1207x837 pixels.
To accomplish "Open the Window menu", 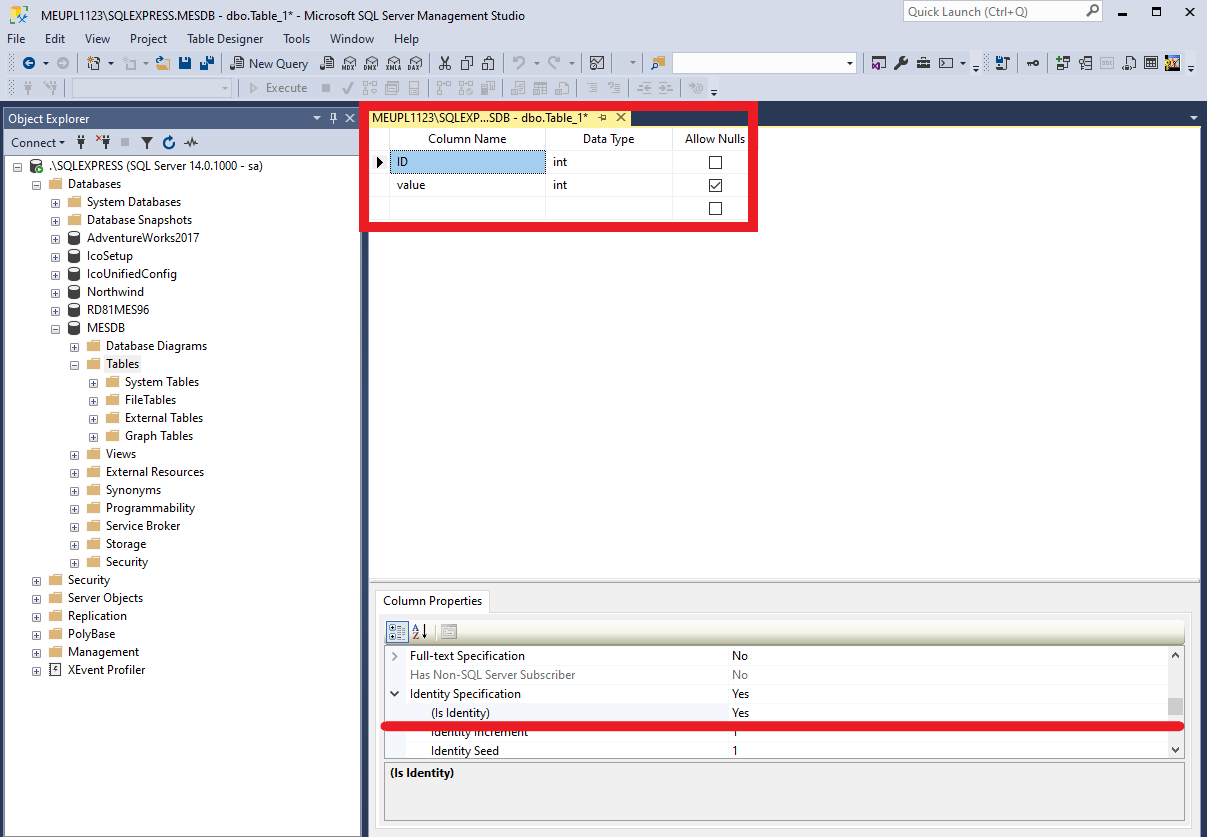I will (x=352, y=39).
